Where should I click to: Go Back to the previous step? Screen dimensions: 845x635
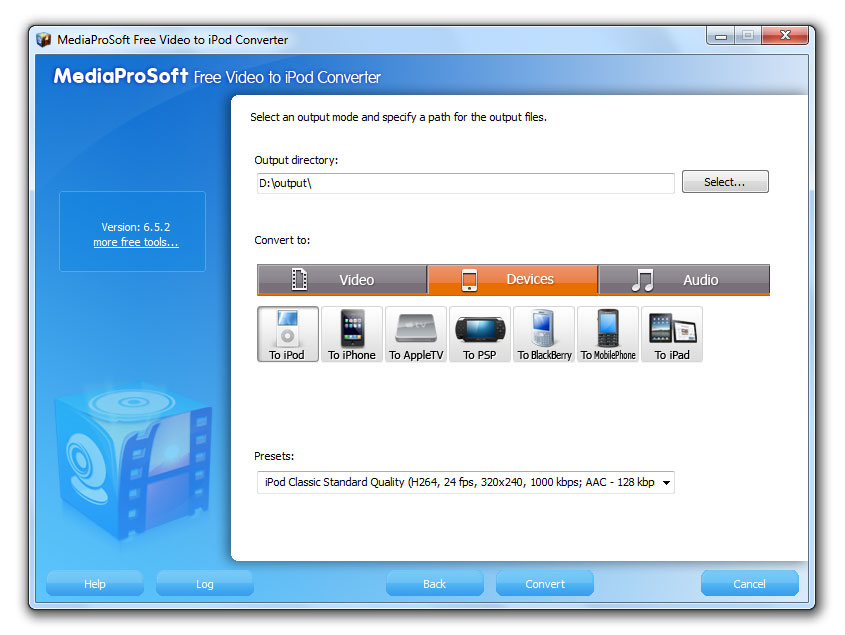coord(434,584)
